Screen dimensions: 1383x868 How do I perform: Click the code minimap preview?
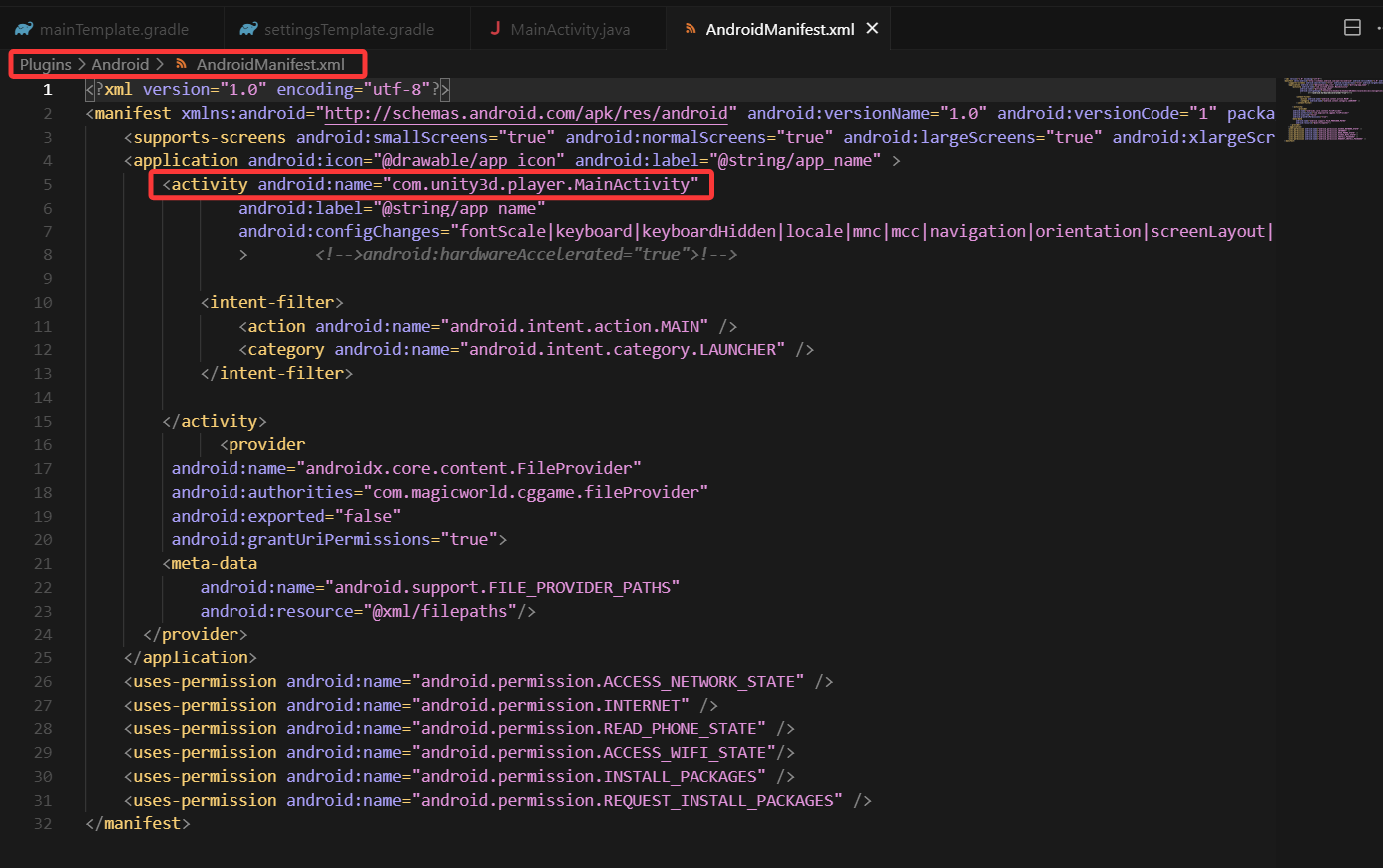point(1332,110)
